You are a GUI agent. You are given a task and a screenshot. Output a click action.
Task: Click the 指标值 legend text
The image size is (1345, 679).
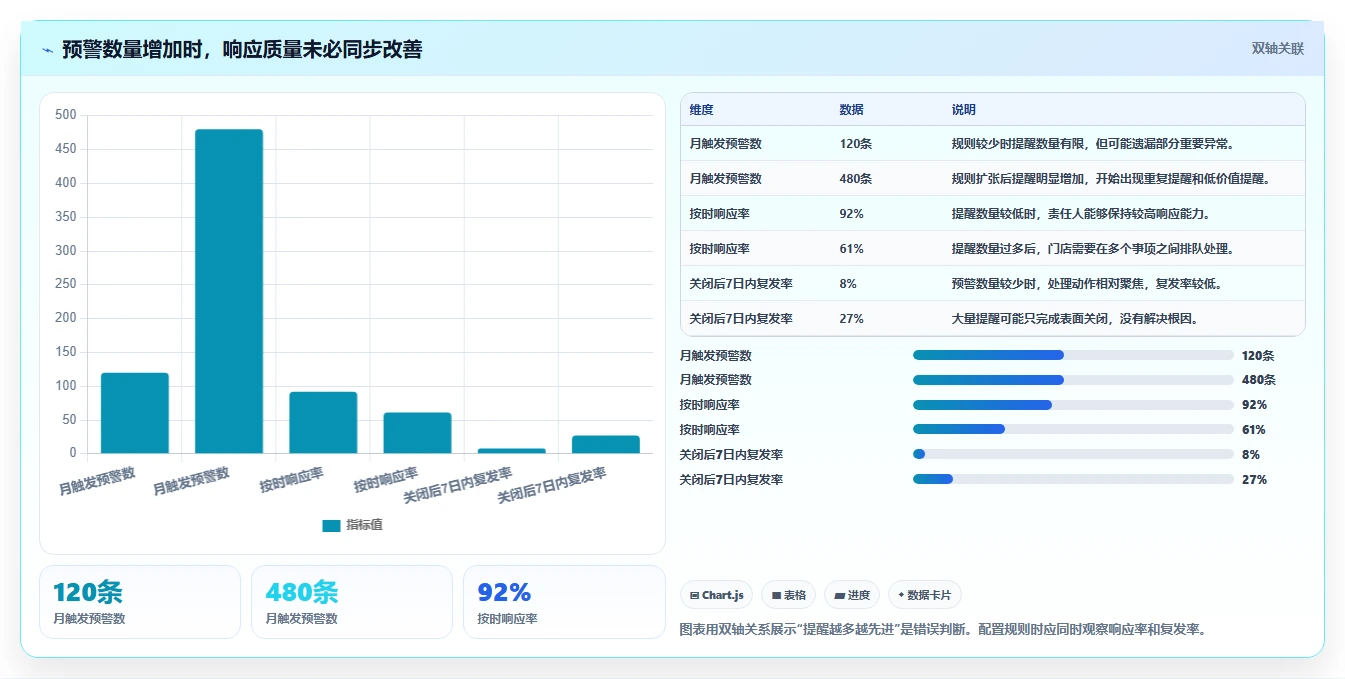(x=364, y=526)
